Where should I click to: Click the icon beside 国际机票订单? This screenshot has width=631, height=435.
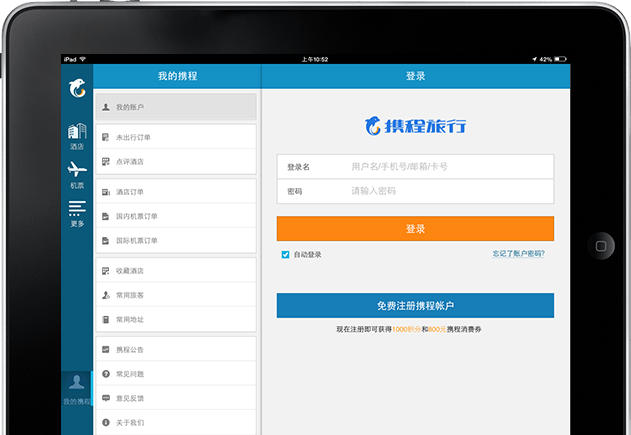coord(105,241)
